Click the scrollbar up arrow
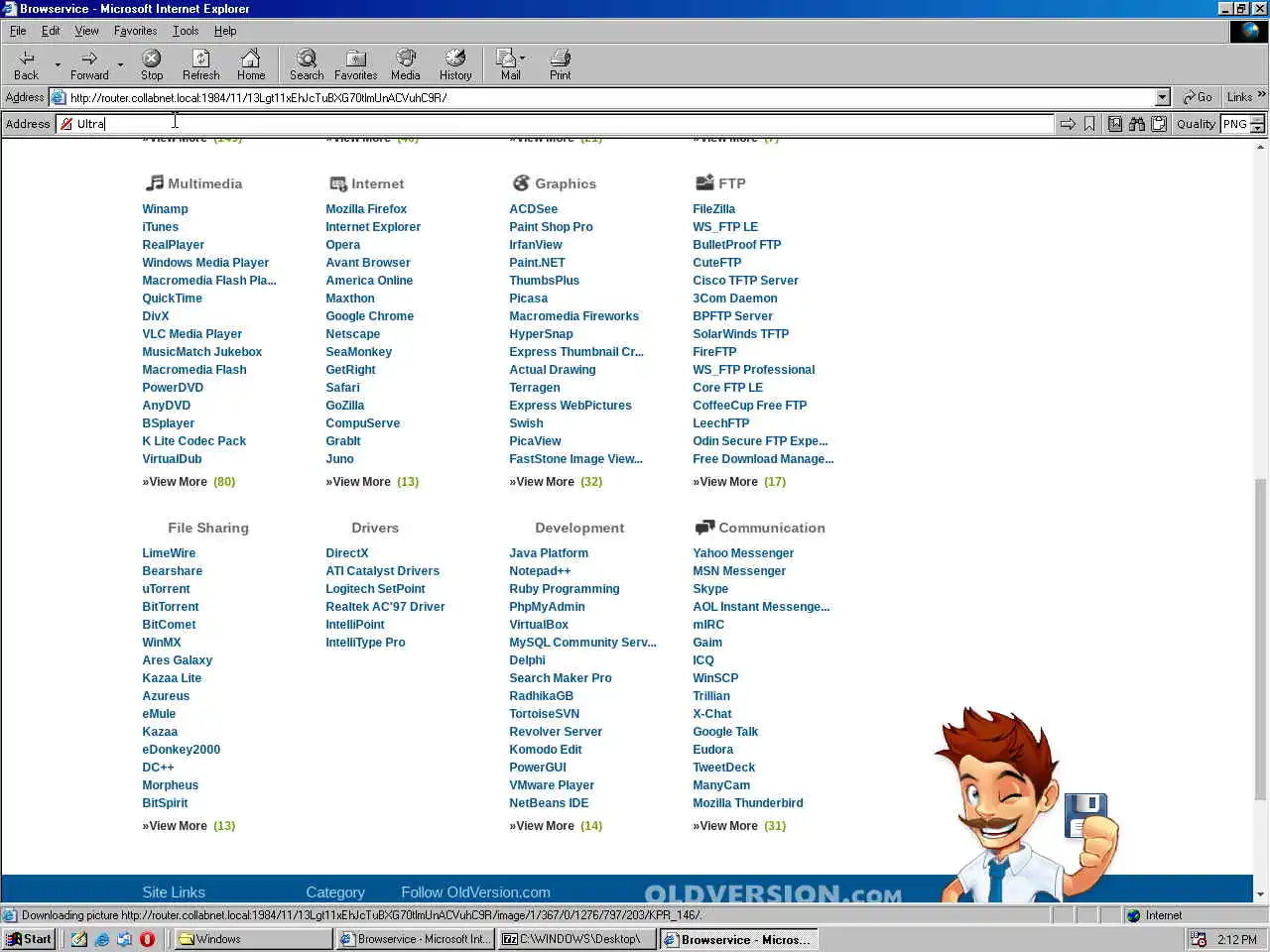Viewport: 1270px width, 952px height. pos(1261,147)
